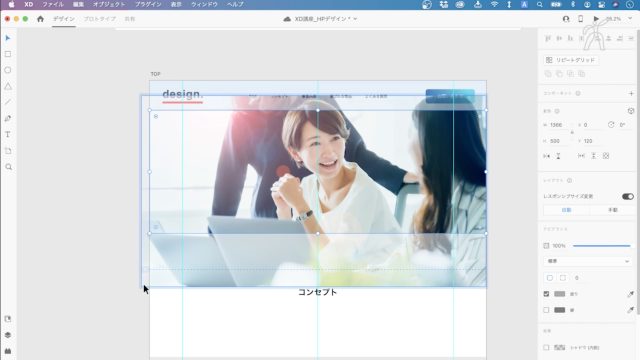Click the Border color swatch
Viewport: 640px width, 360px height.
coord(560,310)
